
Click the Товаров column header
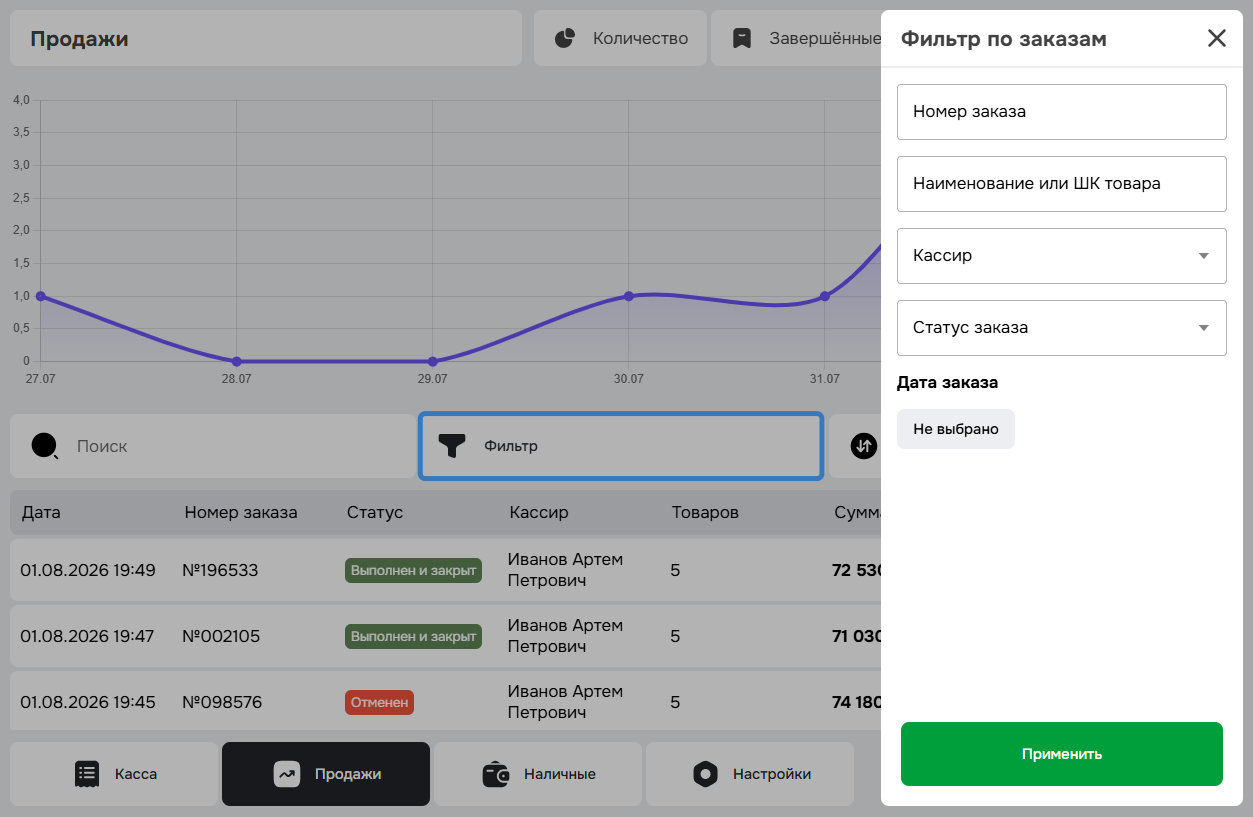[705, 513]
